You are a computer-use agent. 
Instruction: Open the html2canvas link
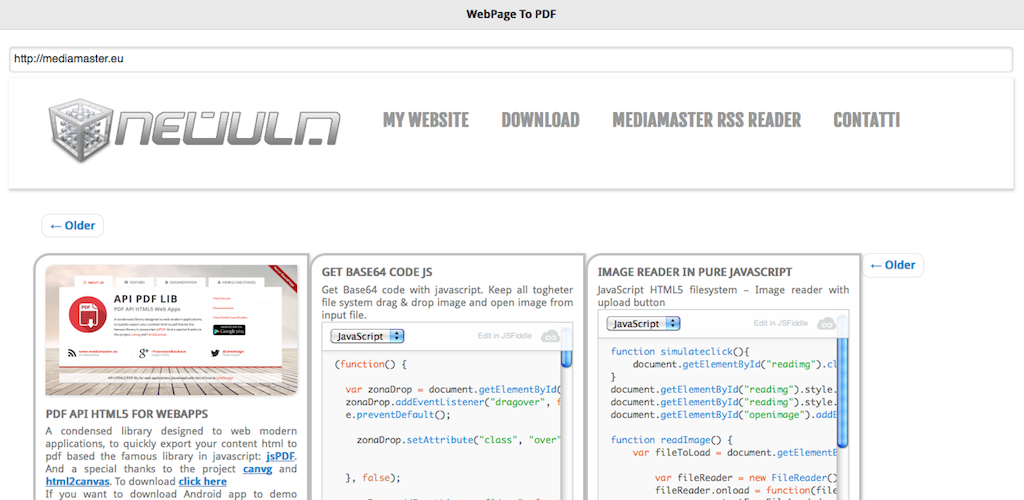77,482
